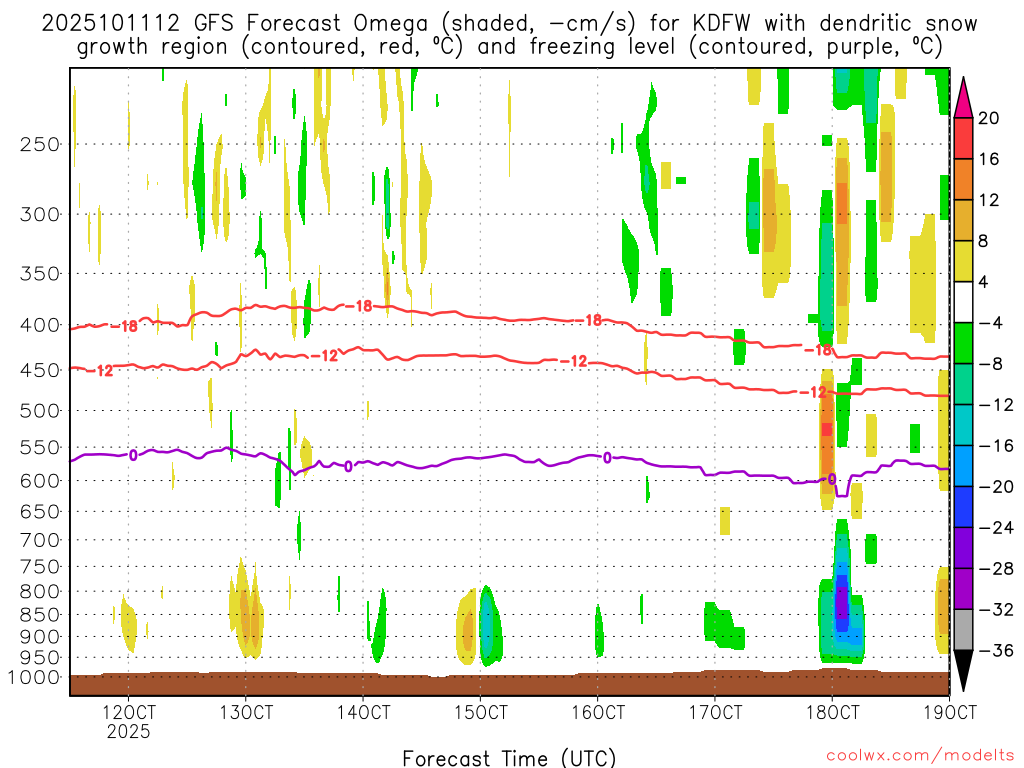Click the black downward arrow below the color scale
This screenshot has height=768, width=1024.
(x=964, y=670)
